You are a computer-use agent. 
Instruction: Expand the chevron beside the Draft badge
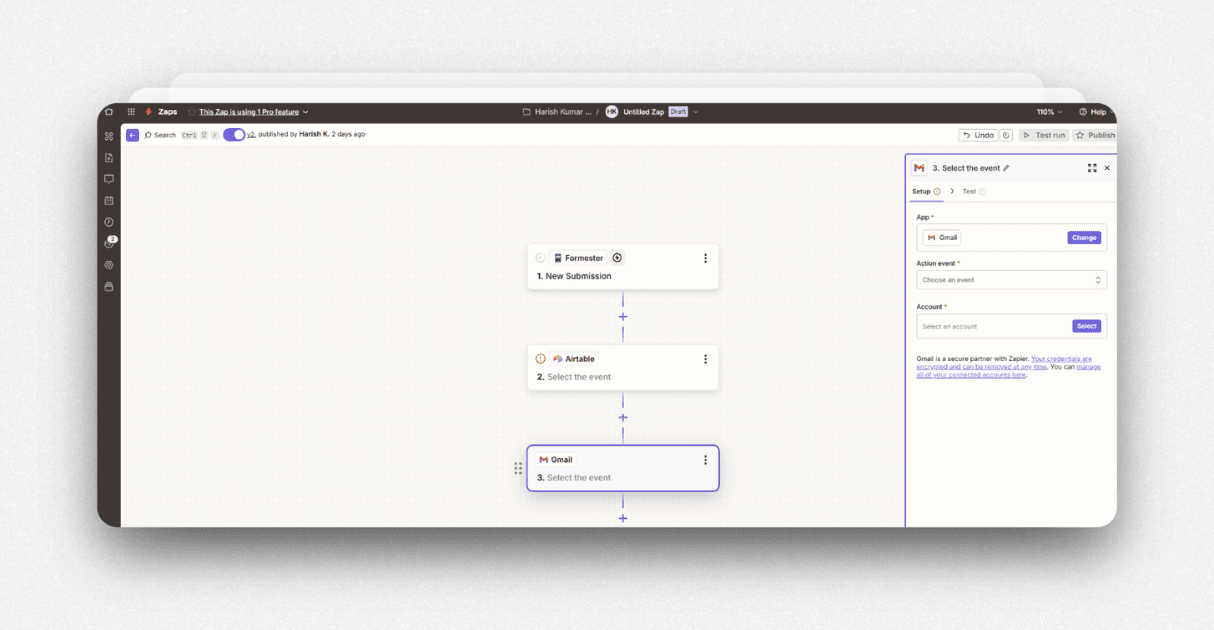pyautogui.click(x=696, y=112)
